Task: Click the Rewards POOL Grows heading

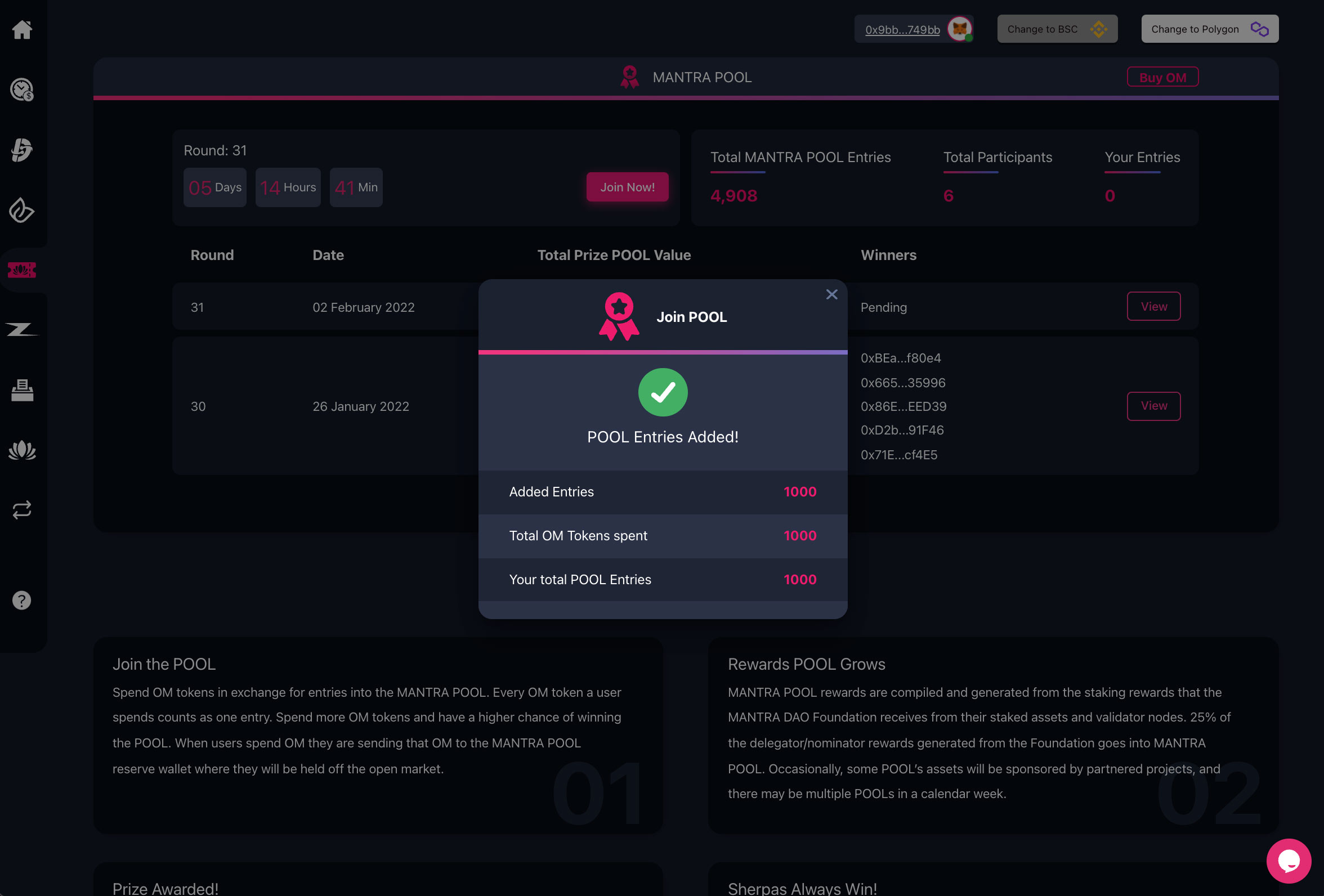Action: 807,664
